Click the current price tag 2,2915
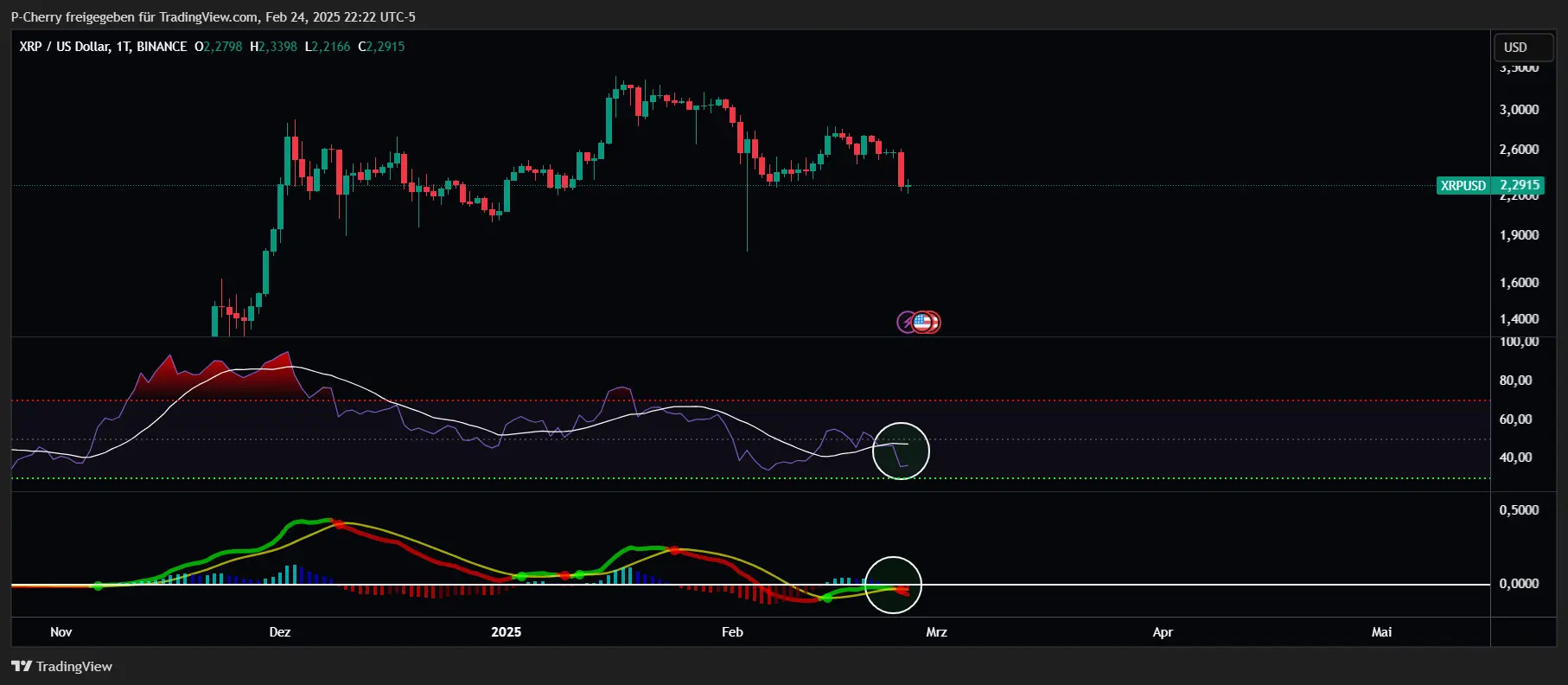1568x685 pixels. click(x=1520, y=185)
